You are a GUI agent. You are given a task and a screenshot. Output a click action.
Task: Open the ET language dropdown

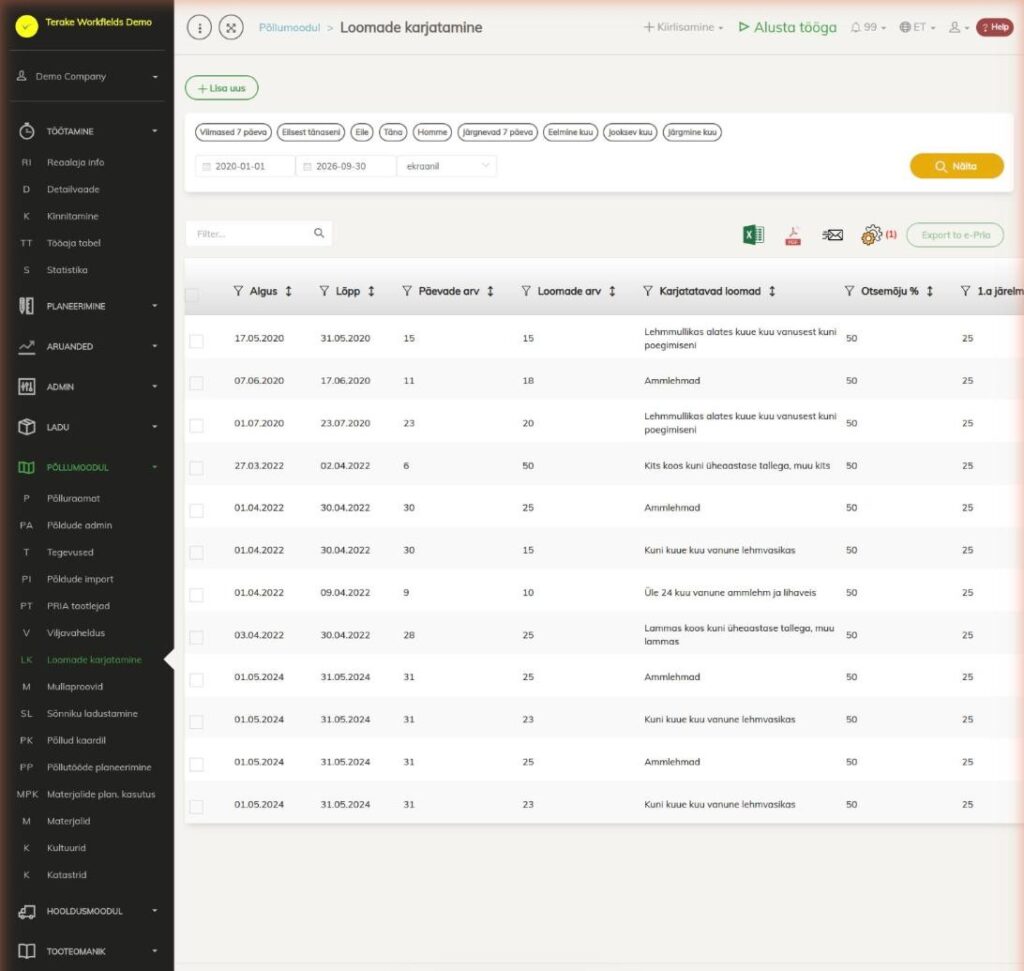click(x=917, y=27)
